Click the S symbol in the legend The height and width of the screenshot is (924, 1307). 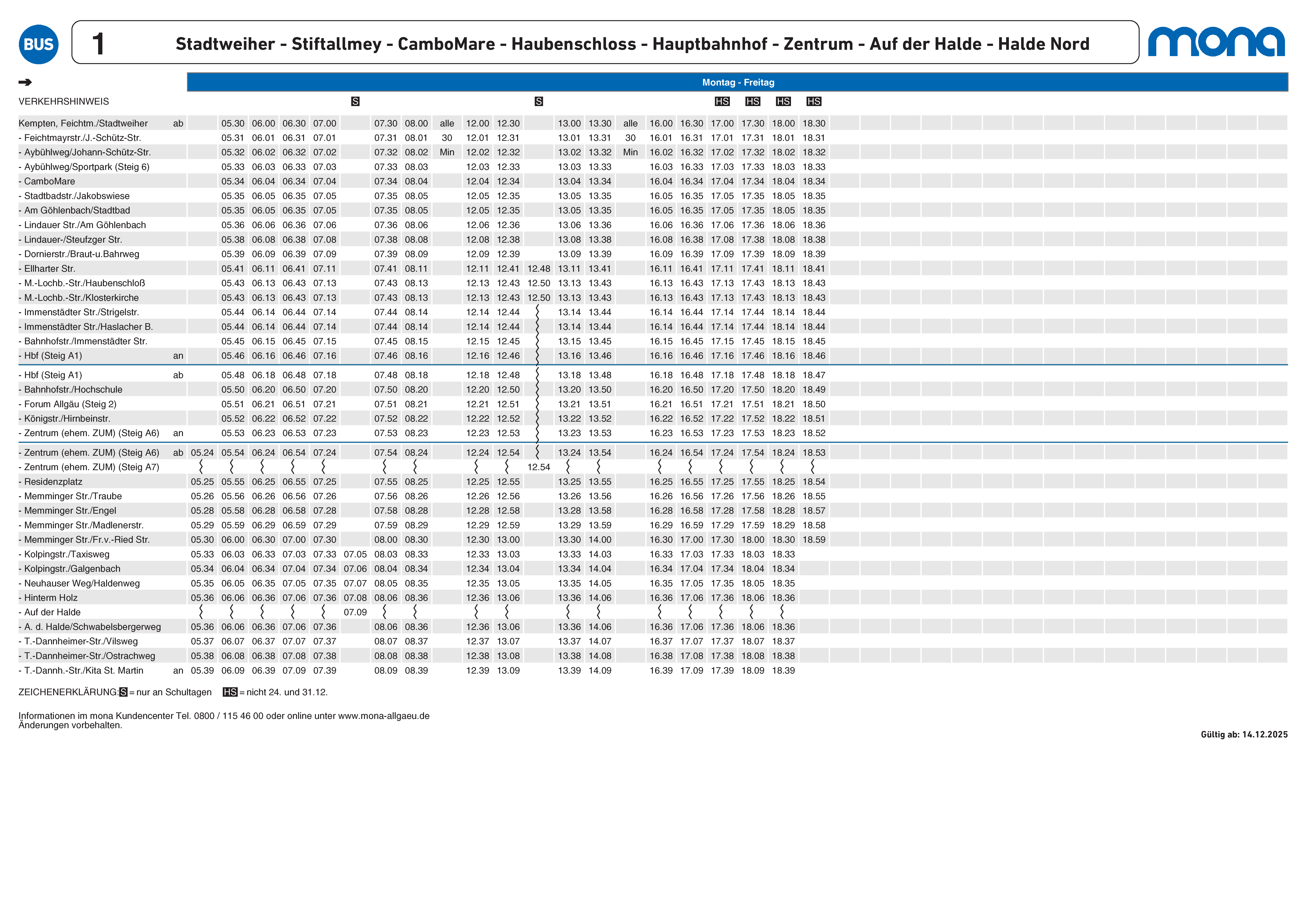(123, 692)
